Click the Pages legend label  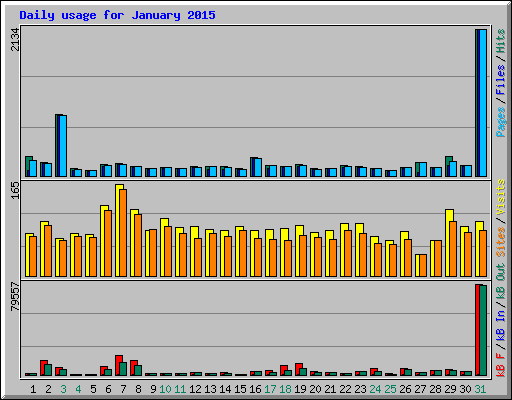pos(501,122)
